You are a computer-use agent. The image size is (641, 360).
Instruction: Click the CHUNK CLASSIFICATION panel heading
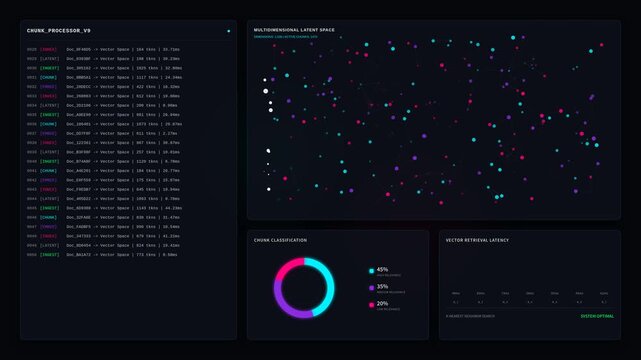tap(280, 240)
